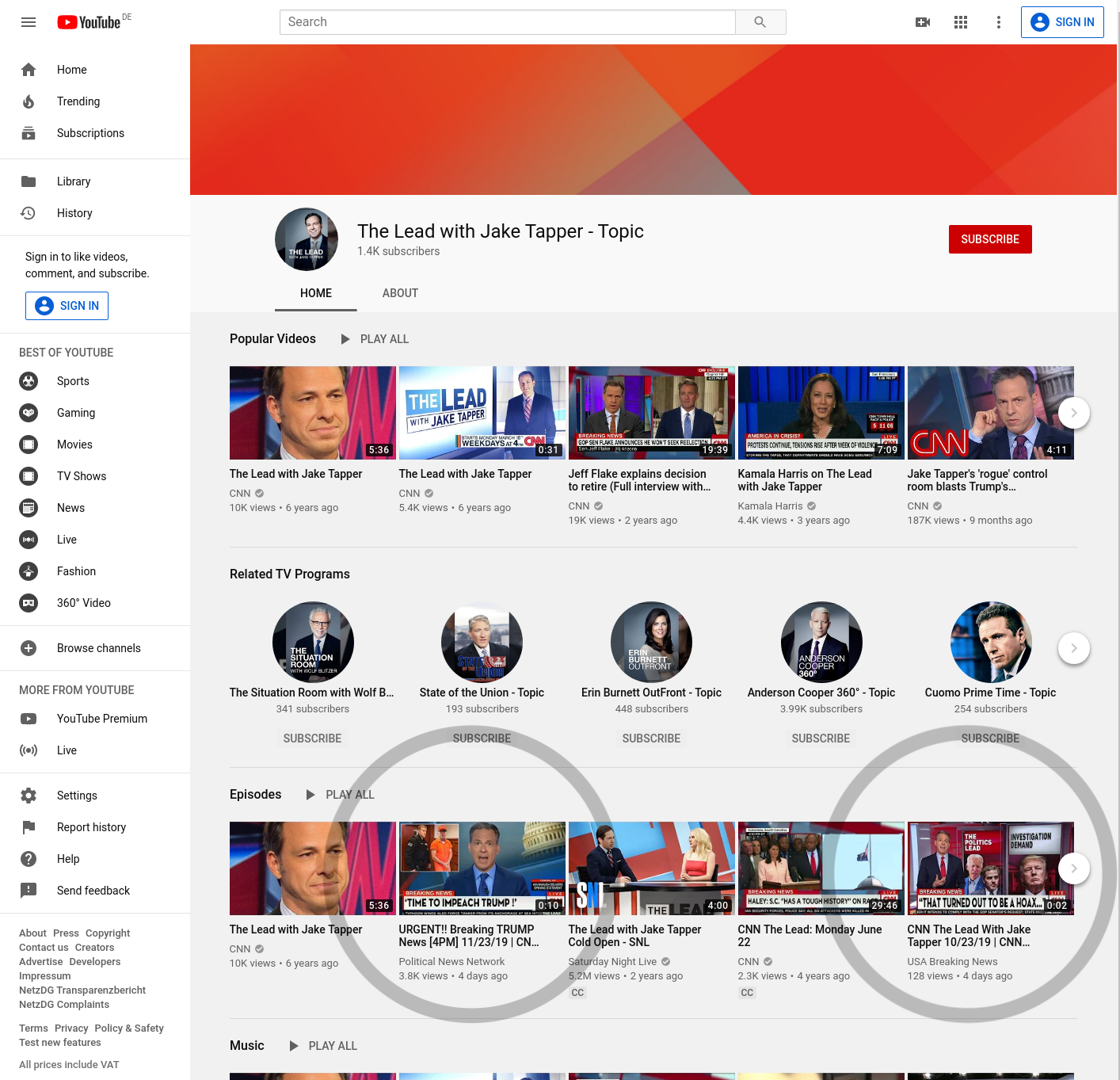This screenshot has width=1120, height=1080.
Task: Open the Copyright footer link
Action: pyautogui.click(x=108, y=933)
